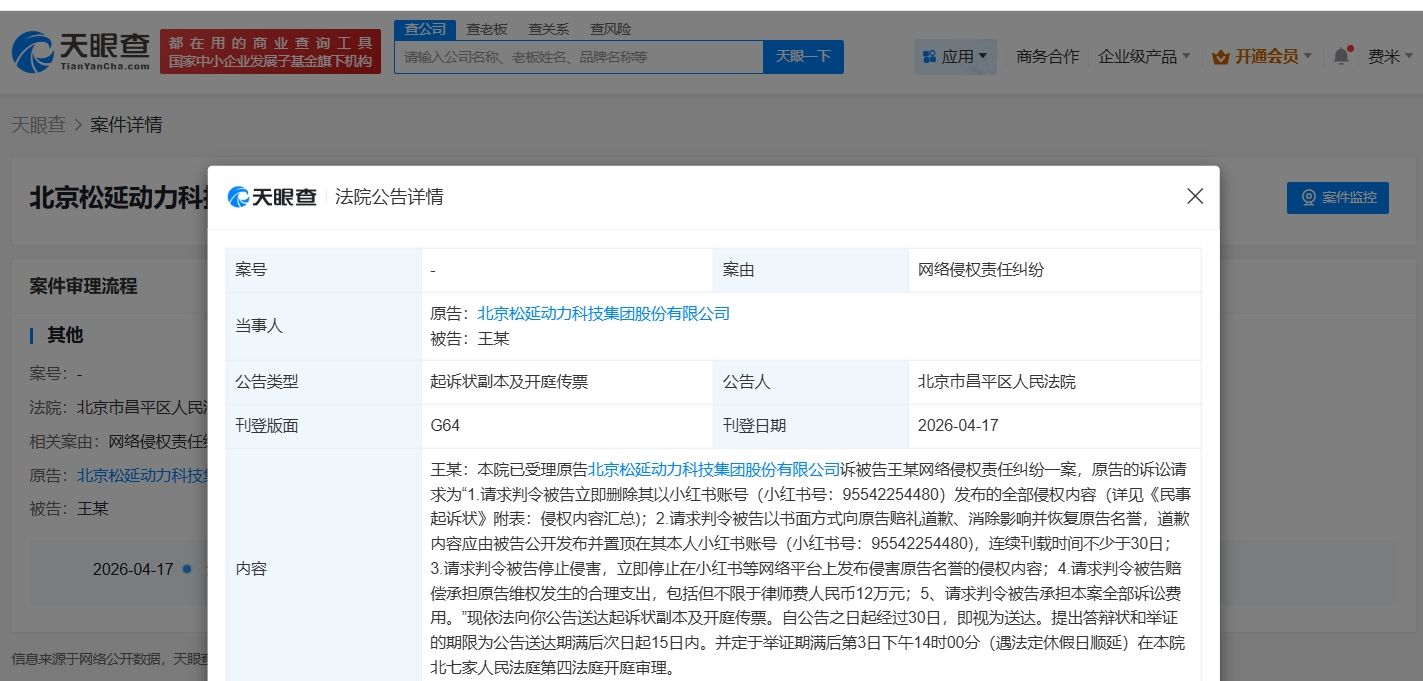Go to 天眼查 breadcrumb link

point(38,125)
